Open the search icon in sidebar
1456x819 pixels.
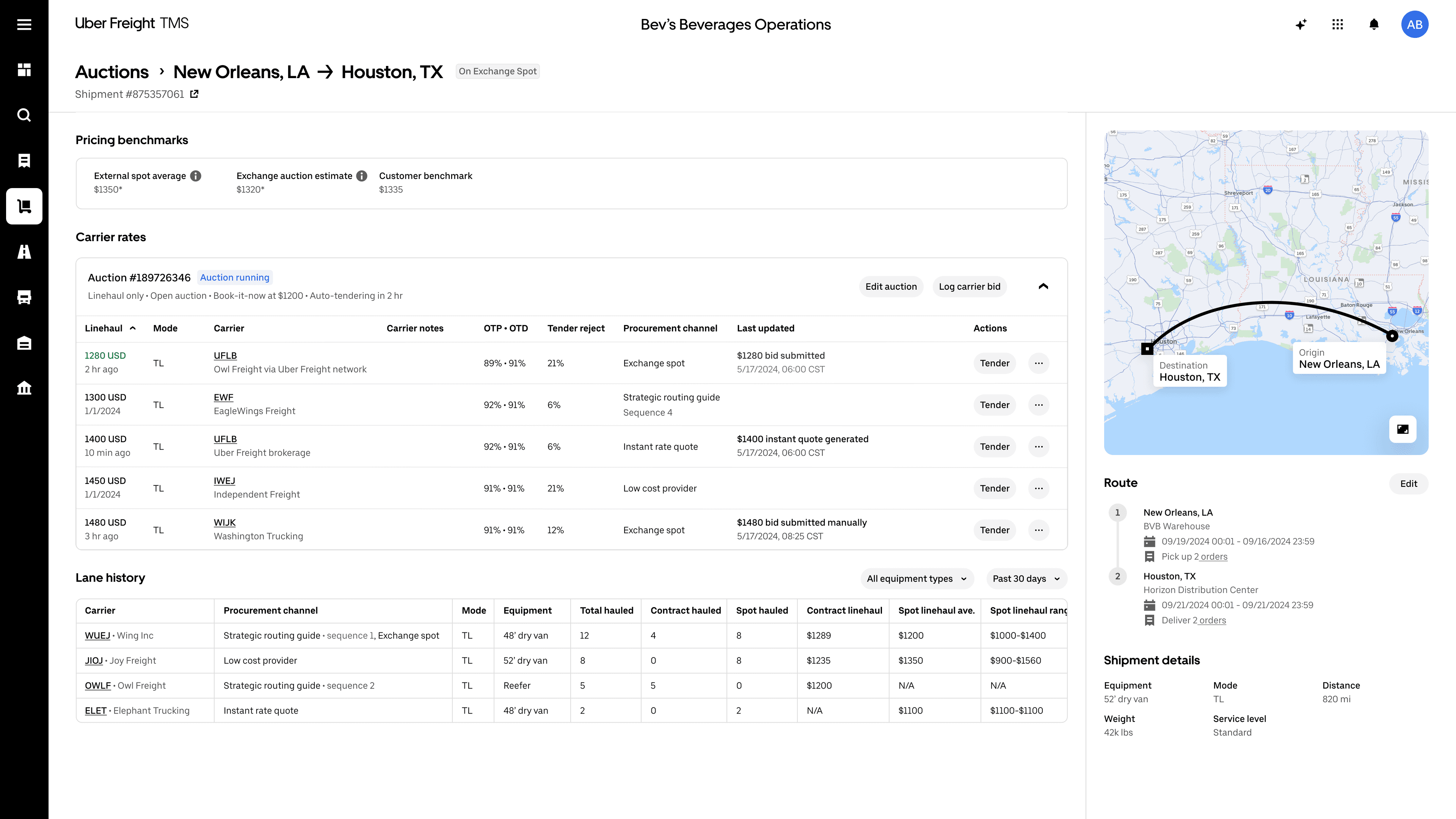24,115
